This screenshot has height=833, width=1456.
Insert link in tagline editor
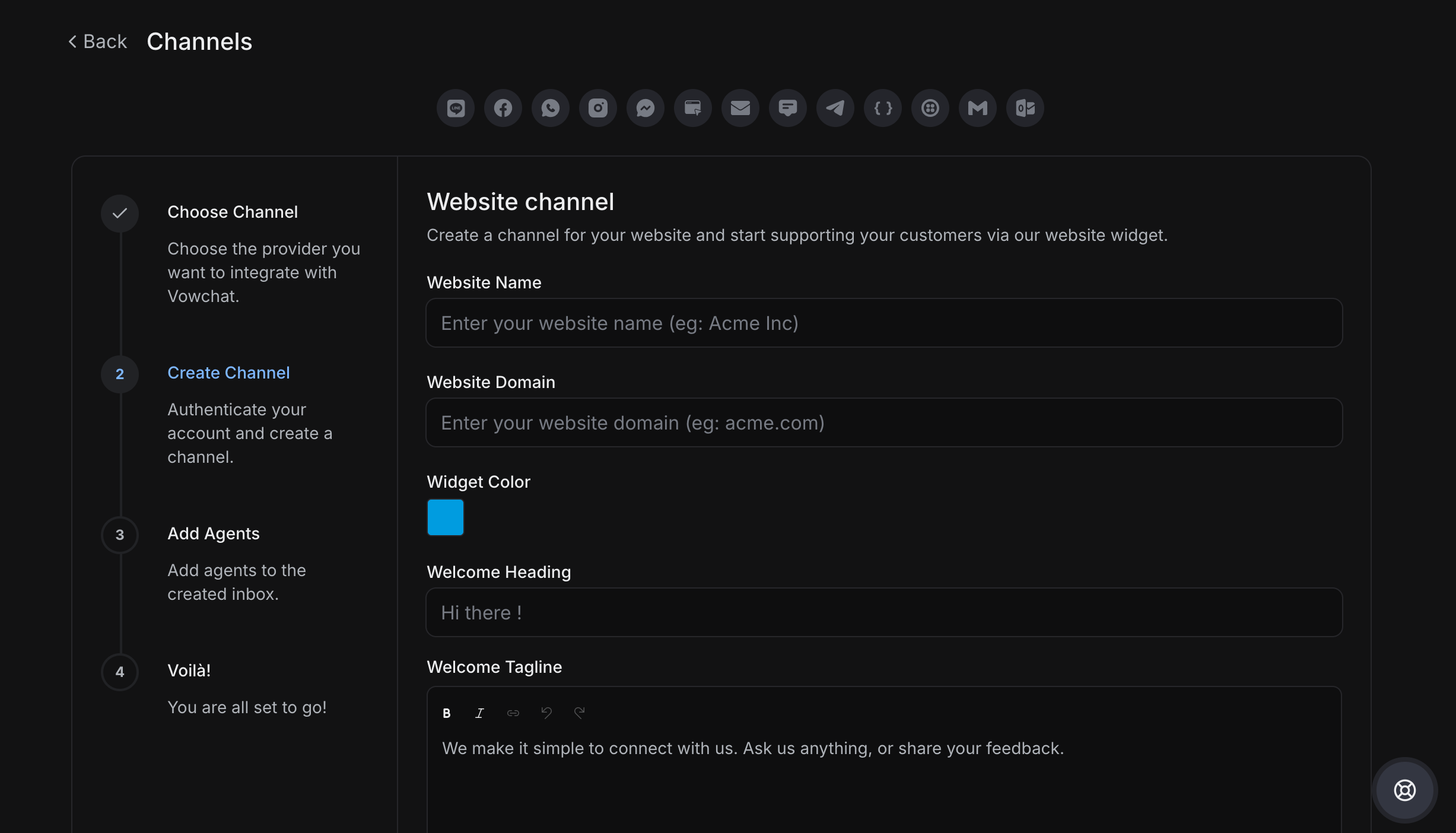point(513,713)
